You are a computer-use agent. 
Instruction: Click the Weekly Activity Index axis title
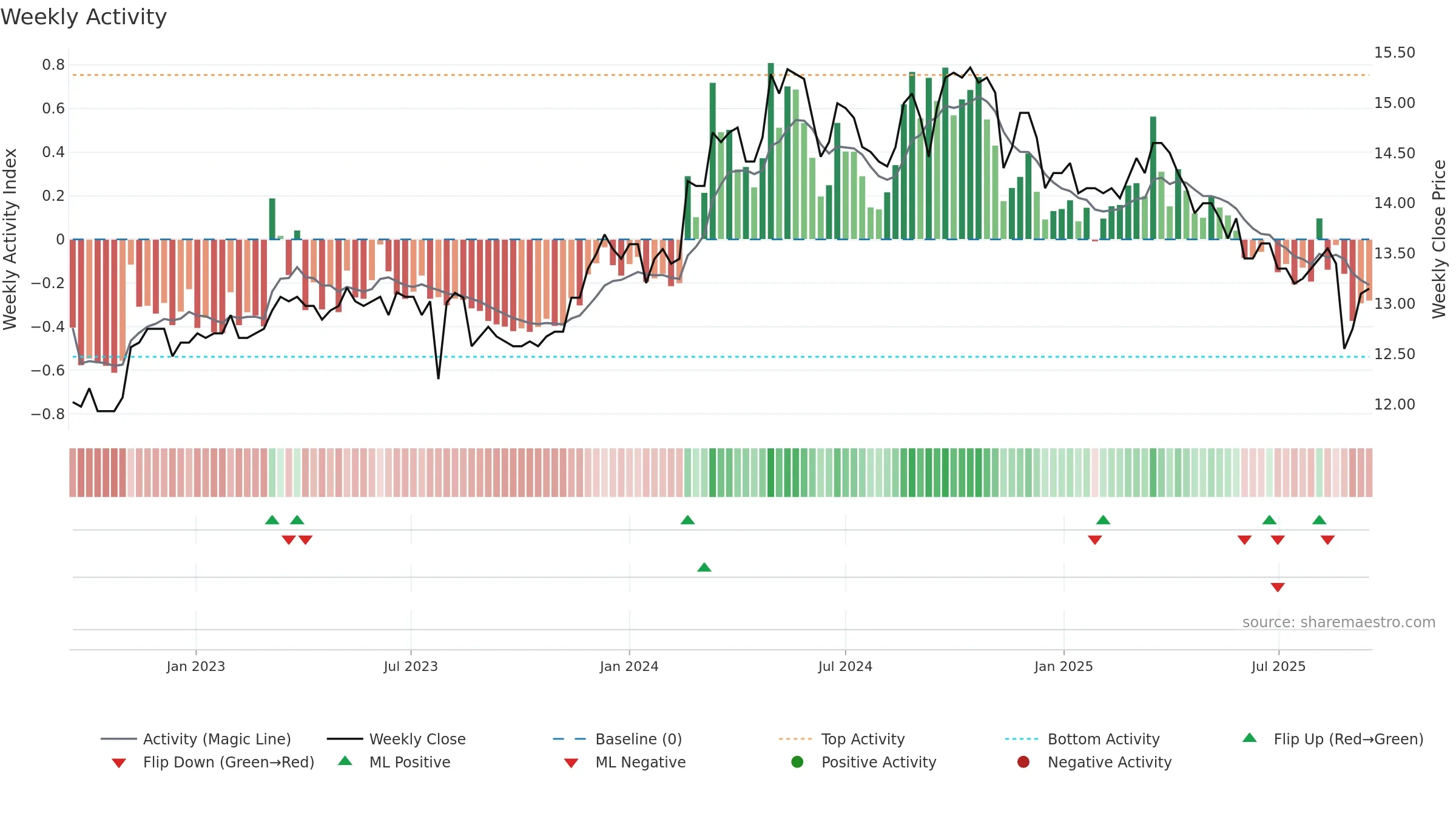click(10, 239)
